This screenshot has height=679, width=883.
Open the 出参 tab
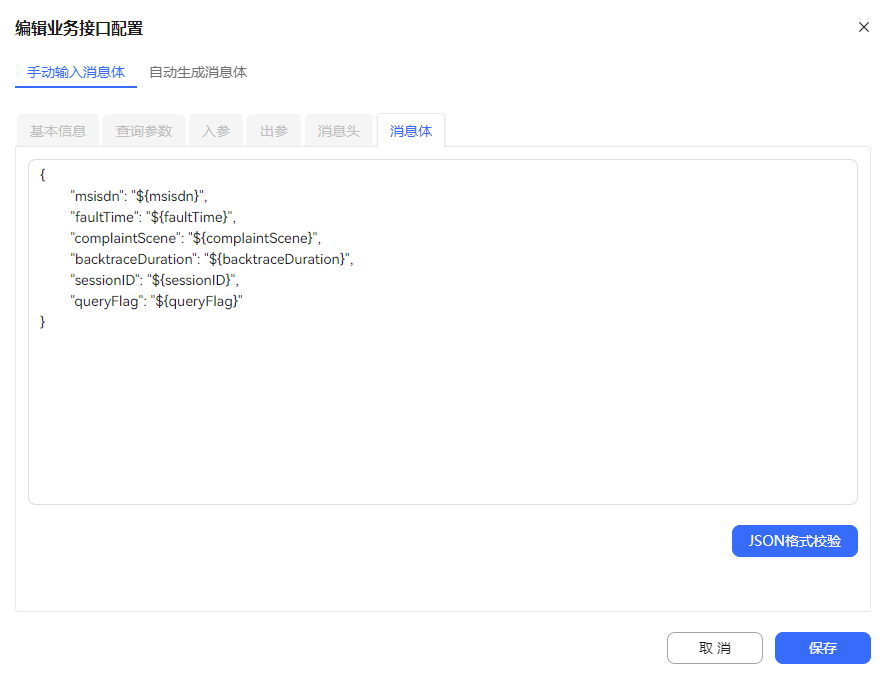274,131
